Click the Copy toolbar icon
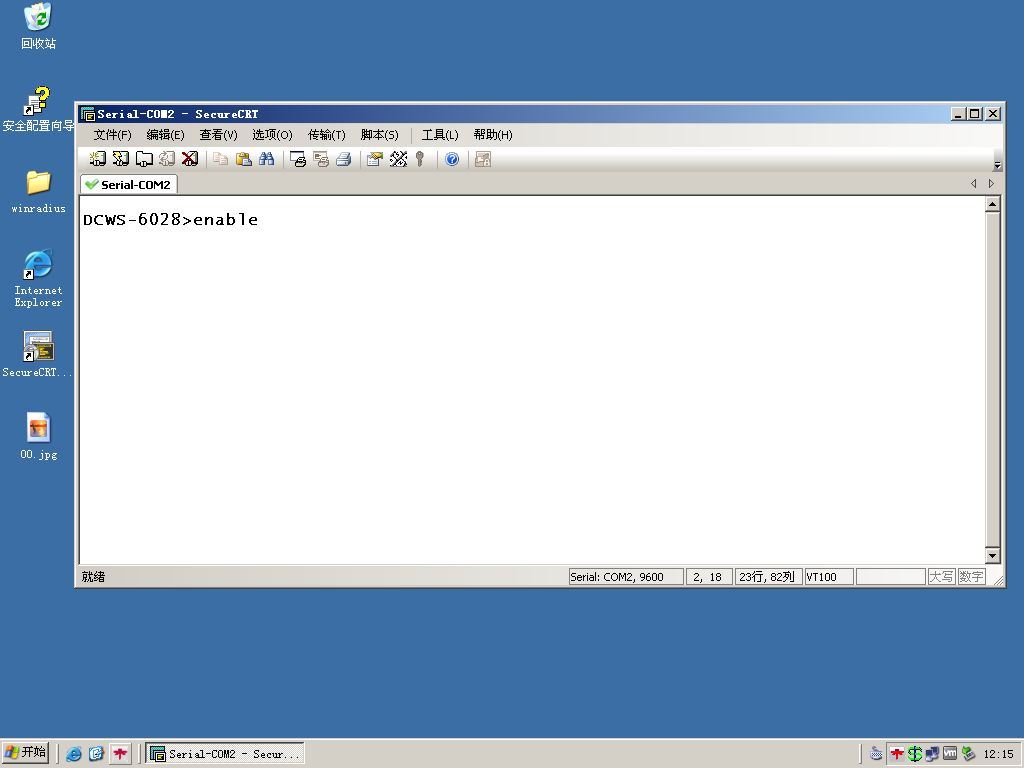The image size is (1024, 768). 221,159
